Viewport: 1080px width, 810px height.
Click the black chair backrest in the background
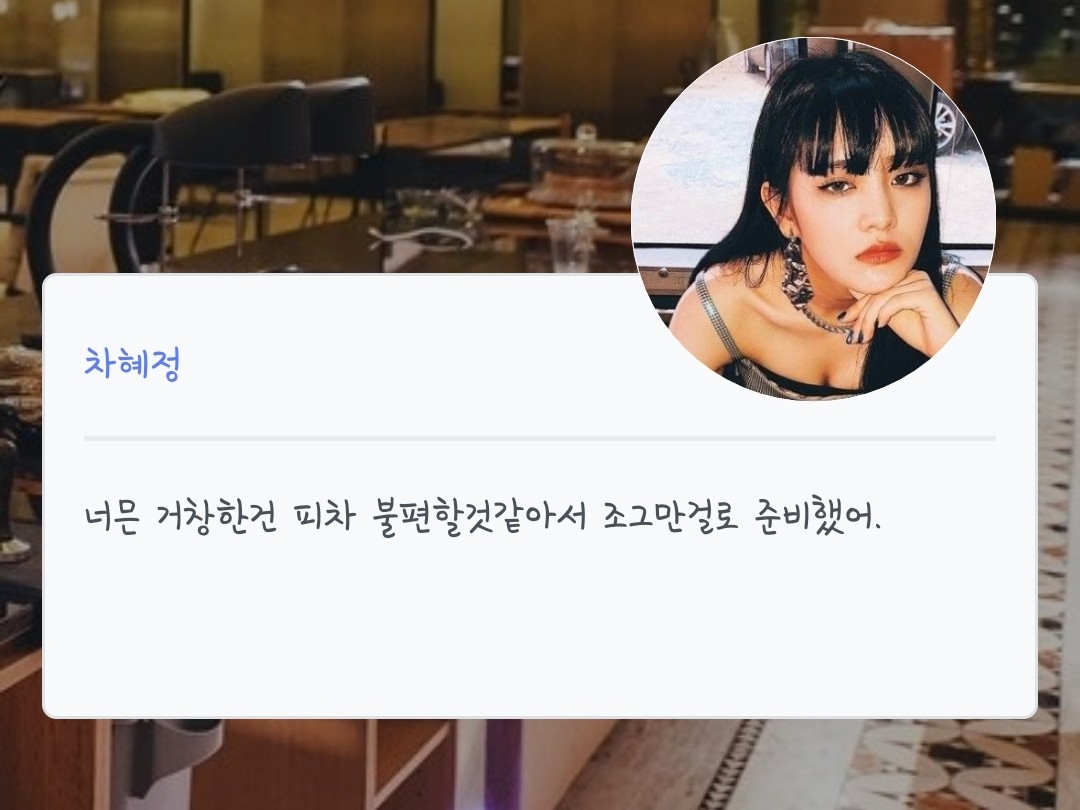[231, 126]
